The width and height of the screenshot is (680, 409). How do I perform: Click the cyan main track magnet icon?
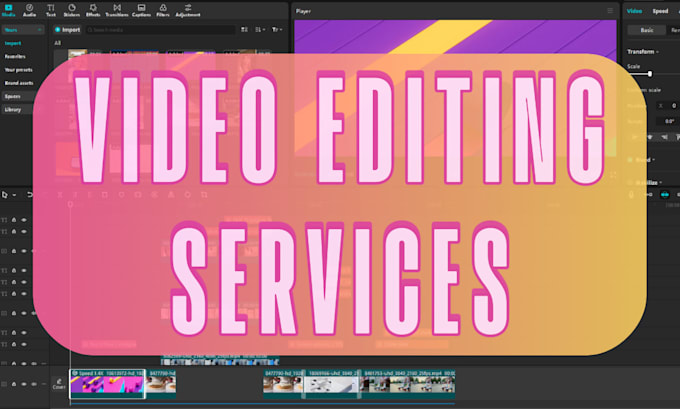665,195
